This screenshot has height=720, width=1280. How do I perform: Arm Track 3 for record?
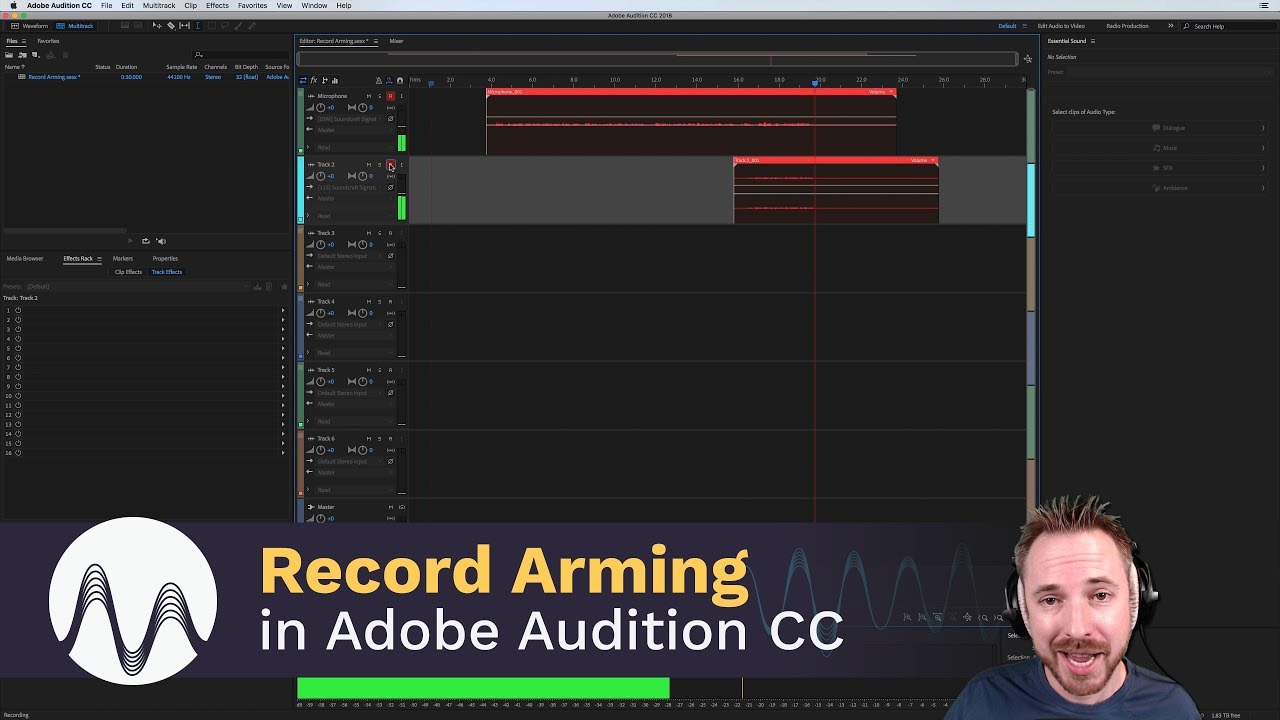390,233
